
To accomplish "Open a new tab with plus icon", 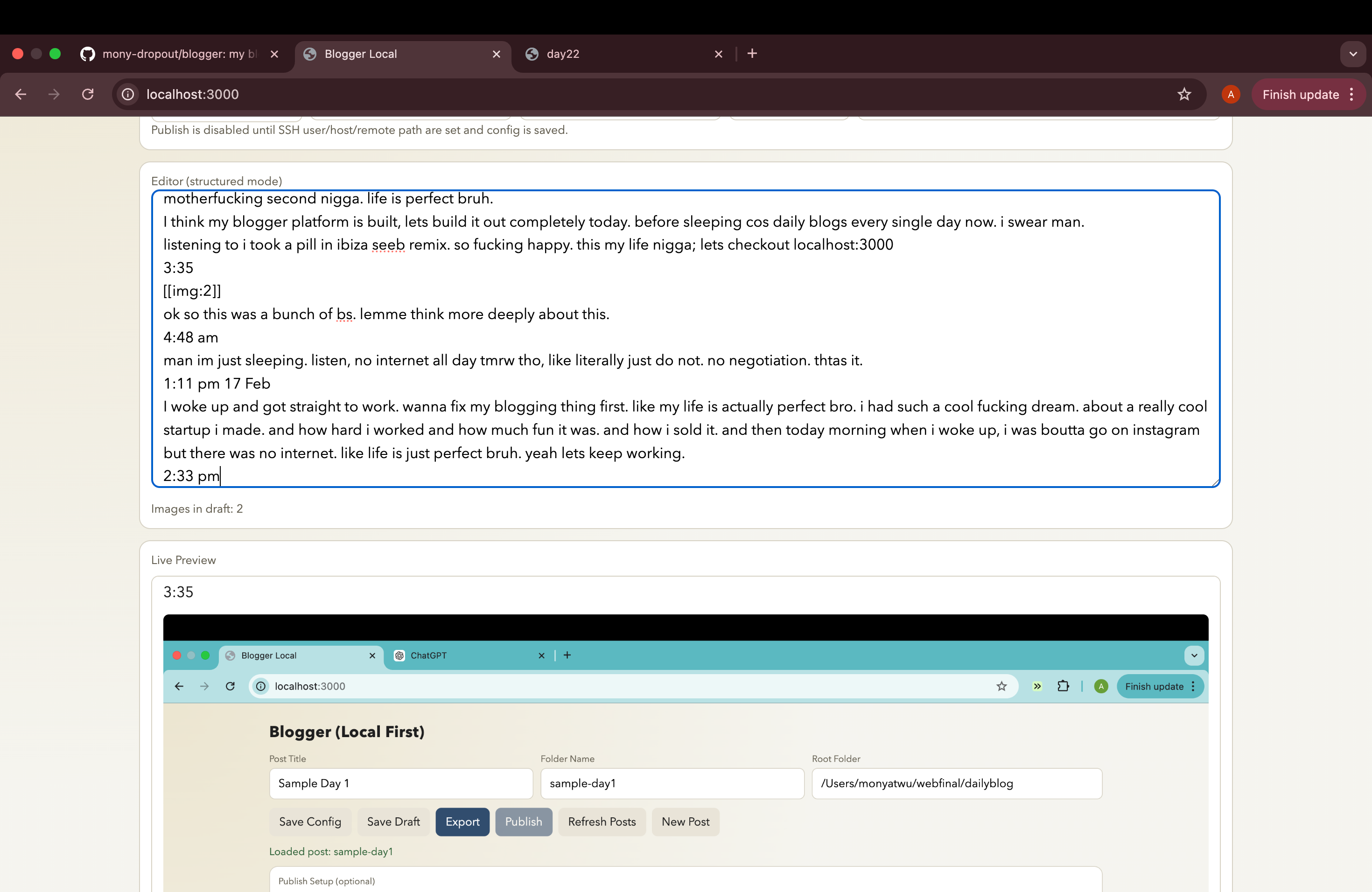I will (752, 54).
